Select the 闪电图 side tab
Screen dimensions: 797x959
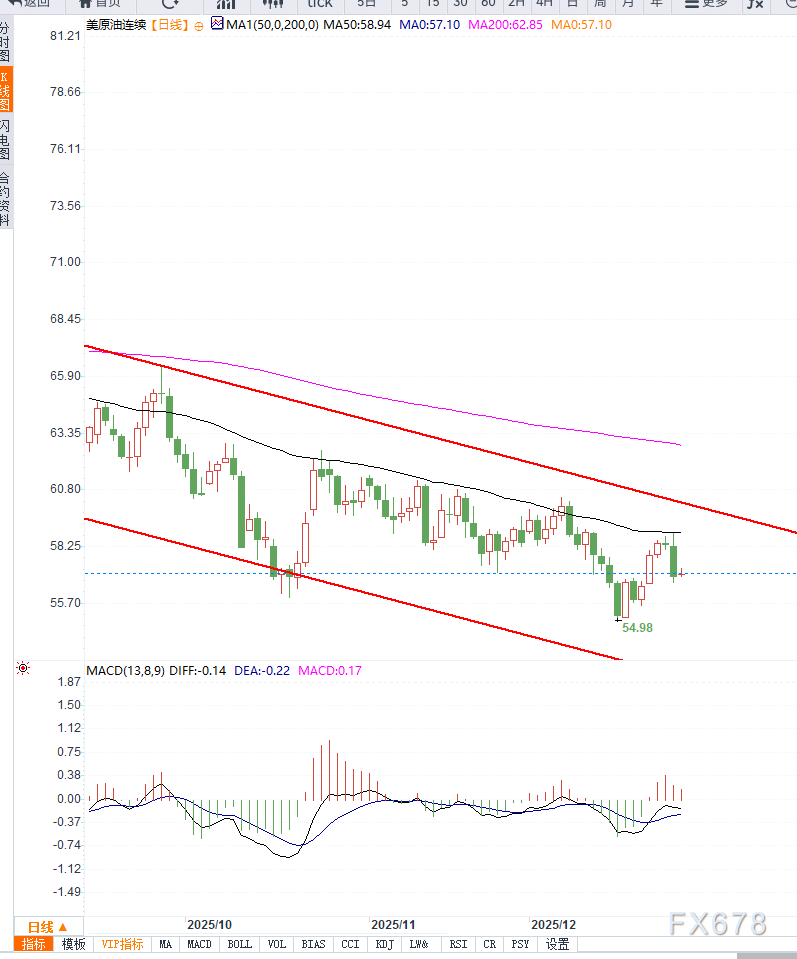[5, 140]
